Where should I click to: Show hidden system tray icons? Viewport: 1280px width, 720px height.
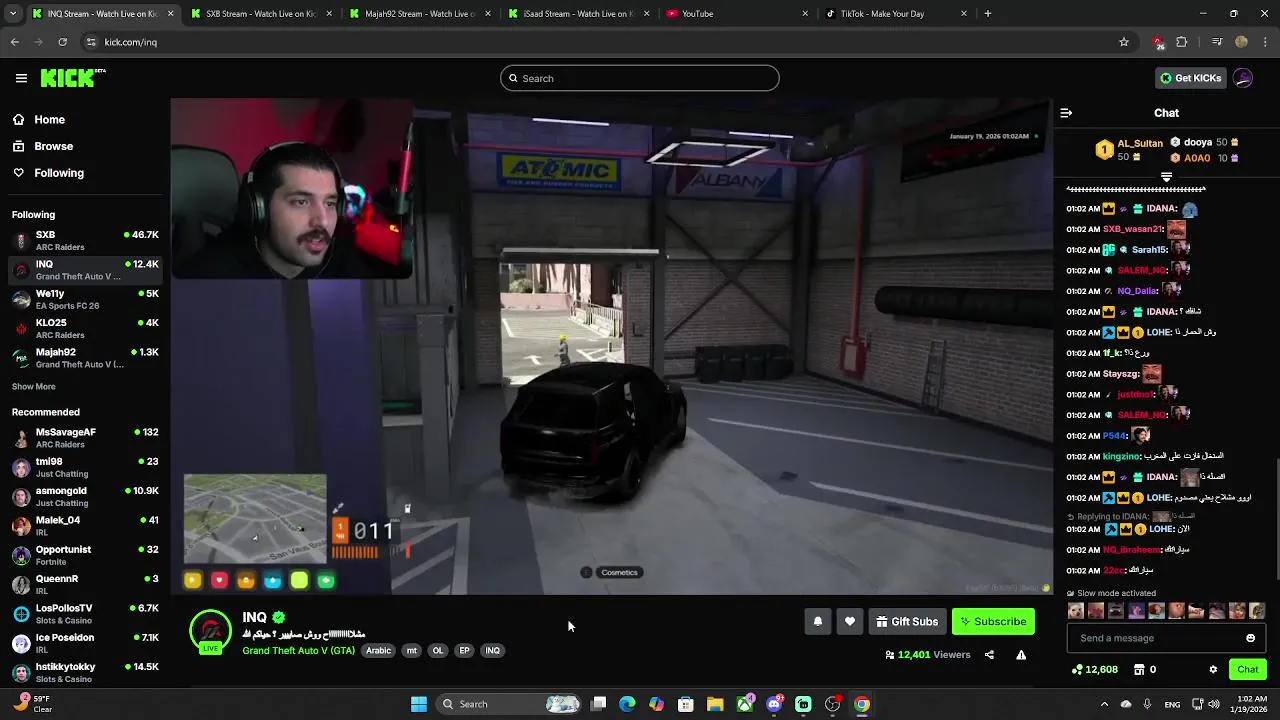tap(1103, 704)
